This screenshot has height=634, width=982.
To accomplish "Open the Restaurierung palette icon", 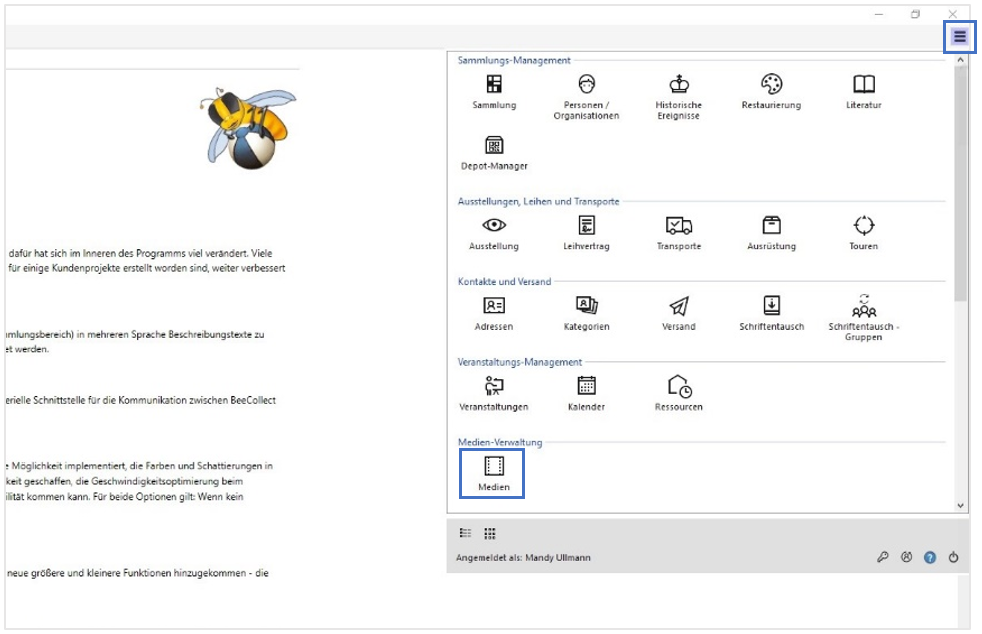I will click(771, 85).
